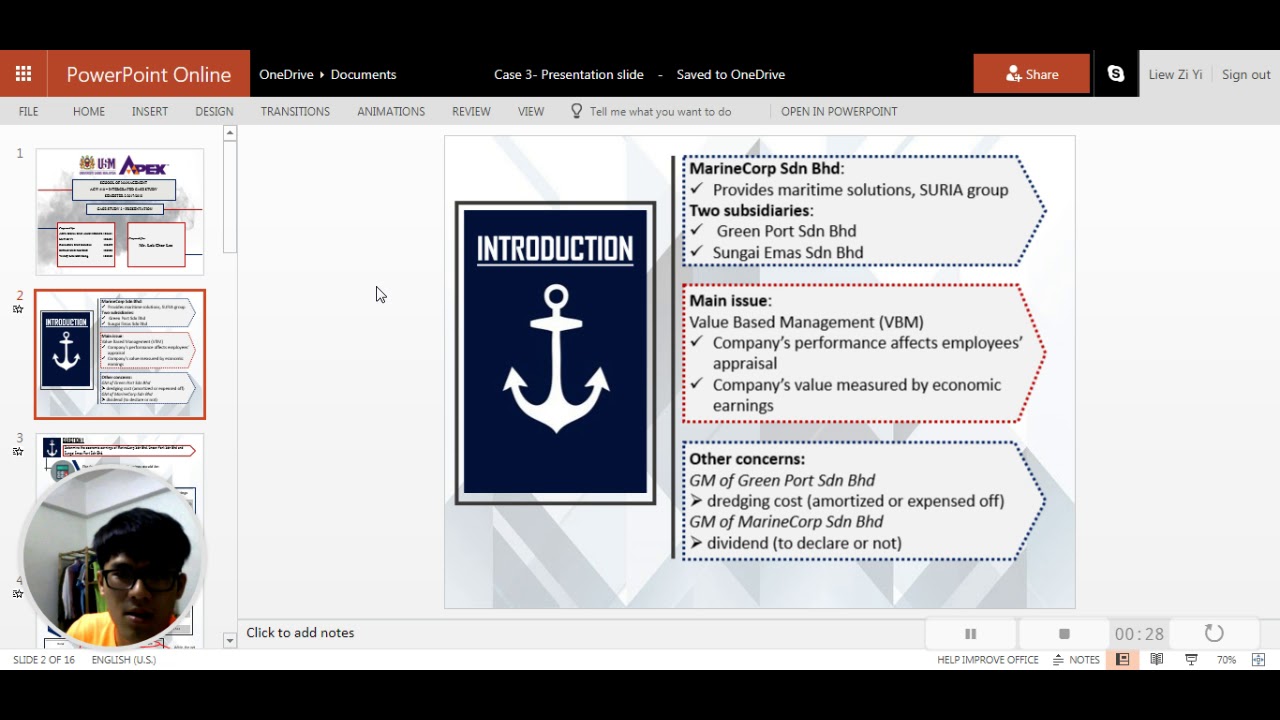Click the thumbnail pane scrollbar thumb
This screenshot has width=1280, height=720.
[x=229, y=196]
